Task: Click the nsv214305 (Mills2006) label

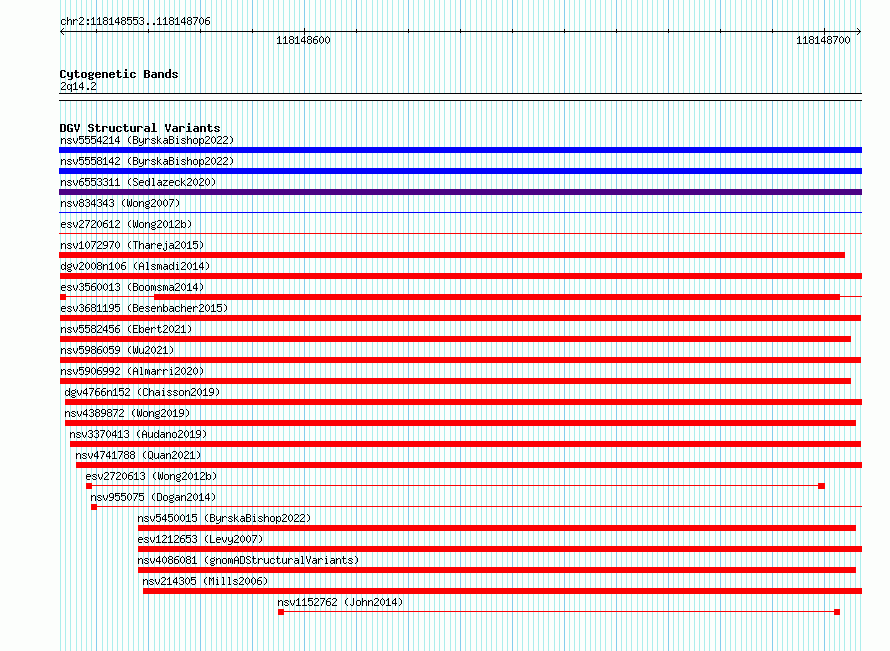Action: [205, 581]
